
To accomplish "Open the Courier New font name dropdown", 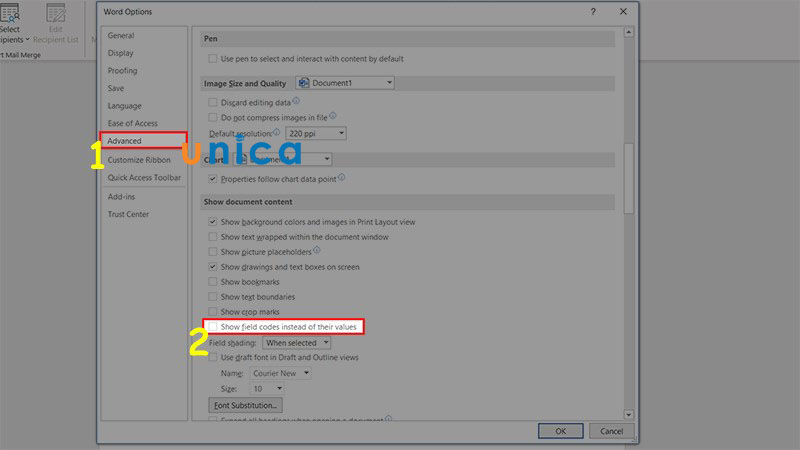I will pos(280,373).
